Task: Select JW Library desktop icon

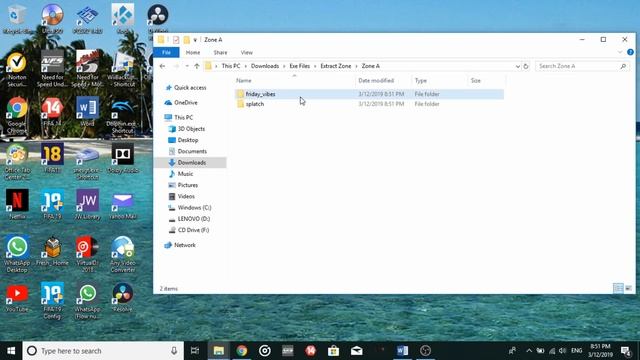Action: (x=87, y=204)
